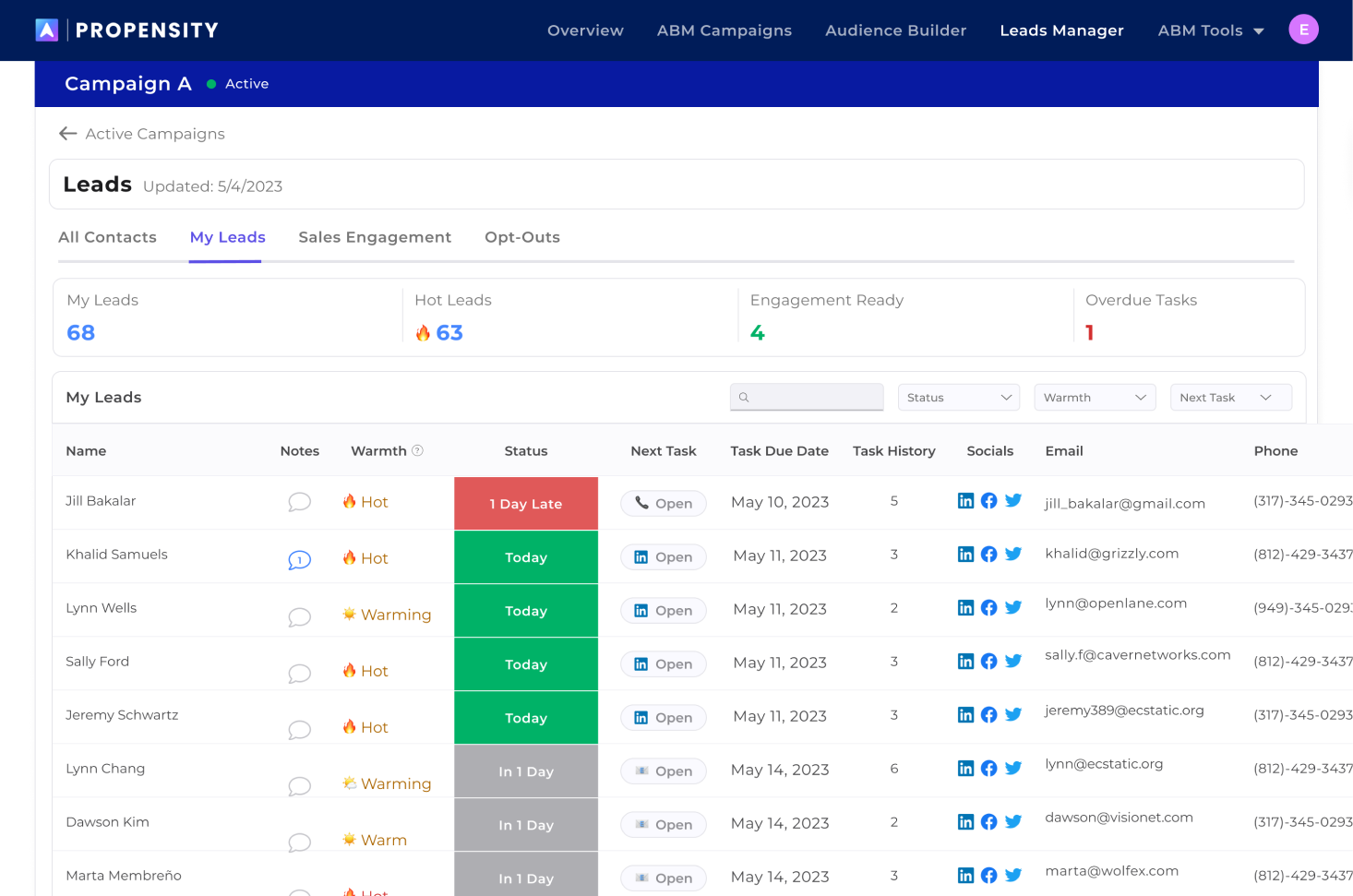1353x896 pixels.
Task: Select the My Leads tab
Action: coord(227,237)
